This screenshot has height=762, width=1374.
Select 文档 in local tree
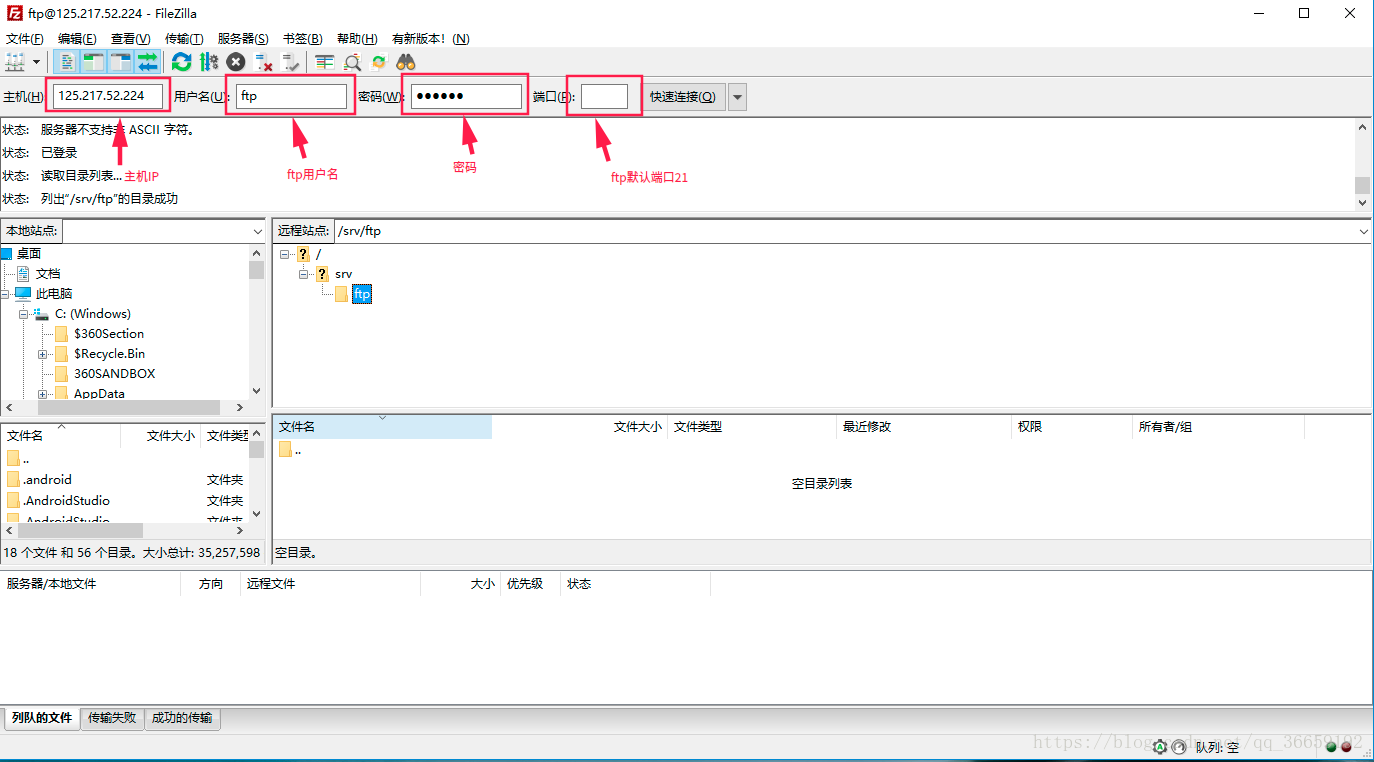(48, 274)
